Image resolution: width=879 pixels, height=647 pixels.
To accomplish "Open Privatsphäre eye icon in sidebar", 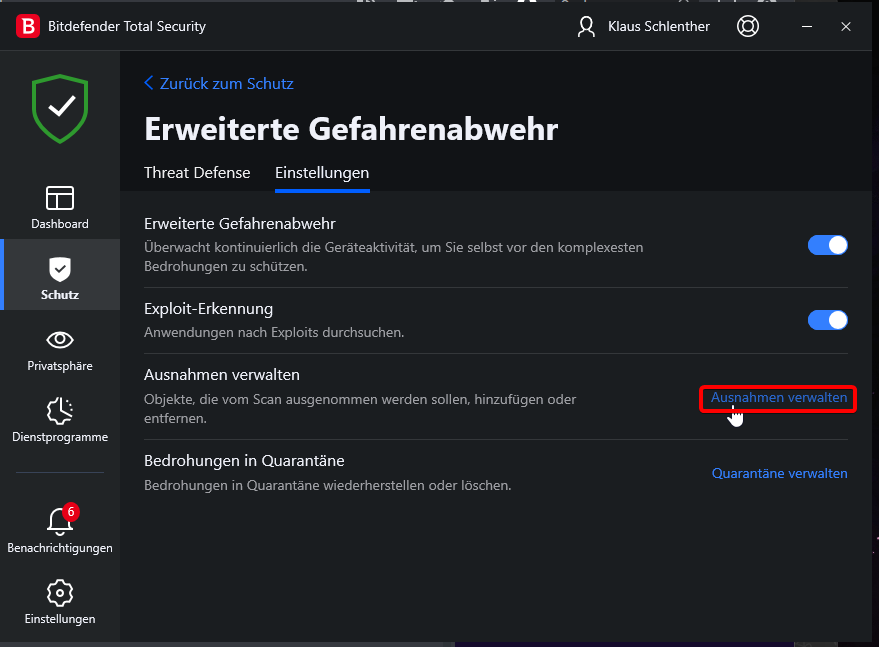I will point(60,340).
